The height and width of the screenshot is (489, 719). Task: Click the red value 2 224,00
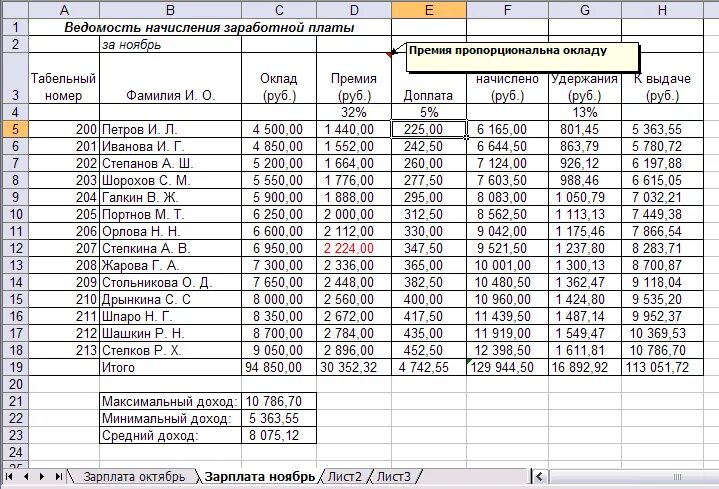pos(354,248)
